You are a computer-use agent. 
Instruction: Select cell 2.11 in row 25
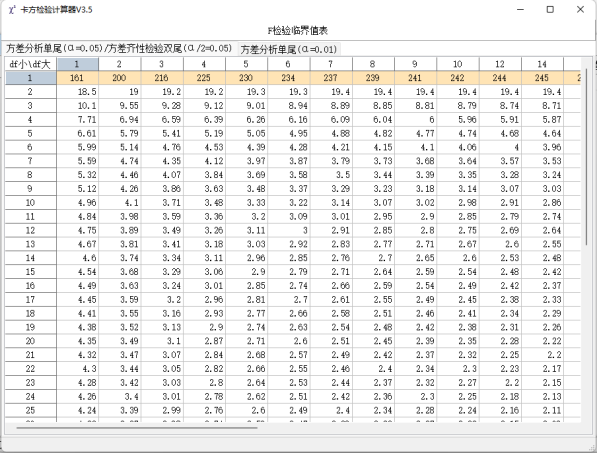[x=542, y=411]
